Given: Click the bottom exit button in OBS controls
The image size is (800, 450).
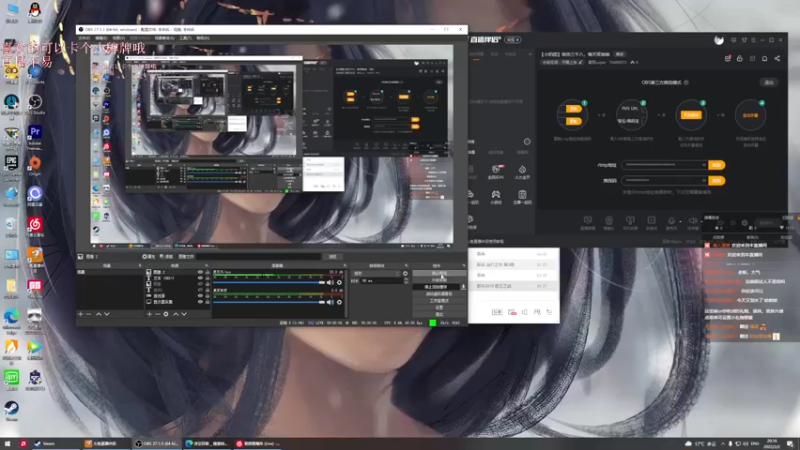Looking at the screenshot, I should [x=439, y=314].
